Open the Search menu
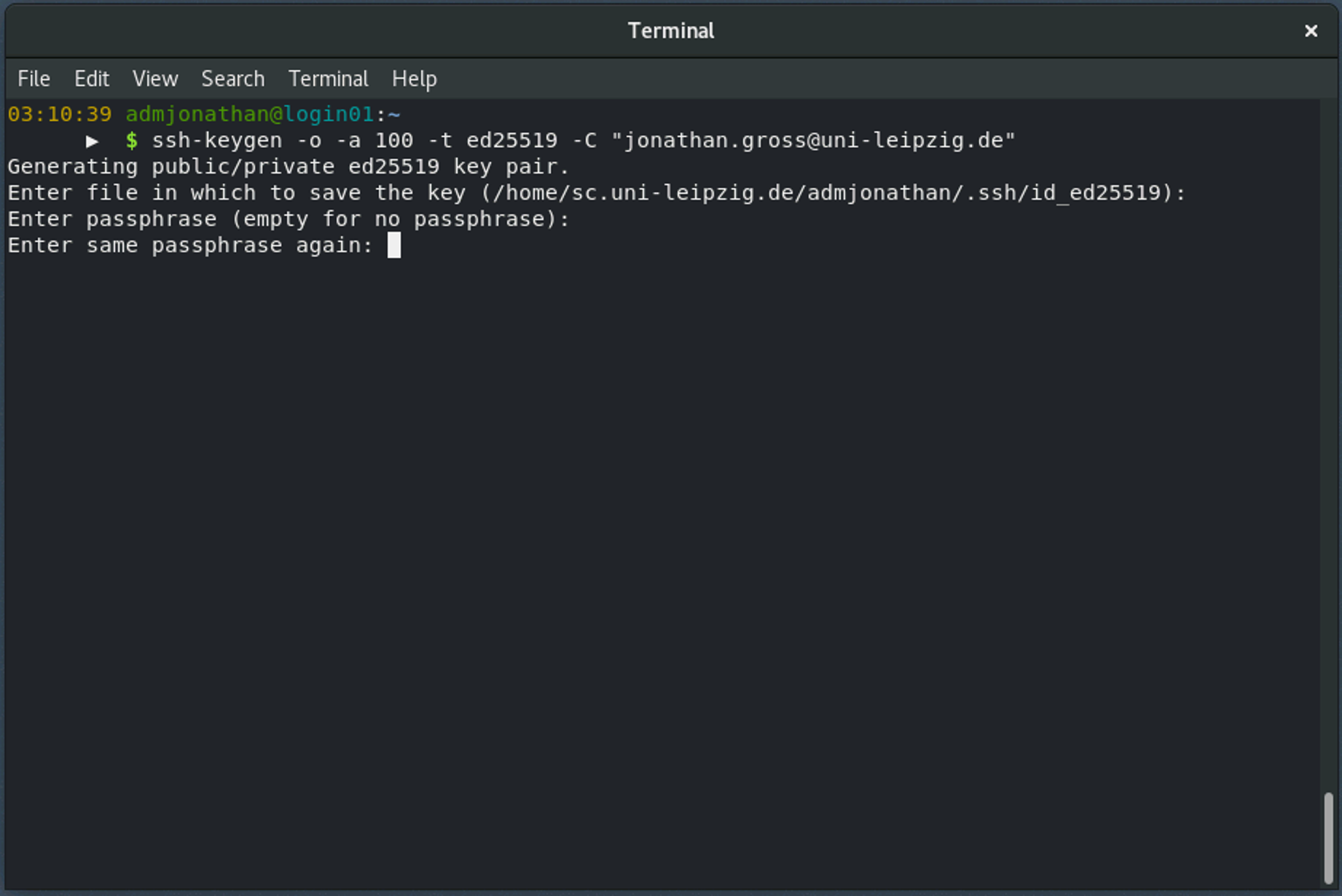 pyautogui.click(x=233, y=79)
